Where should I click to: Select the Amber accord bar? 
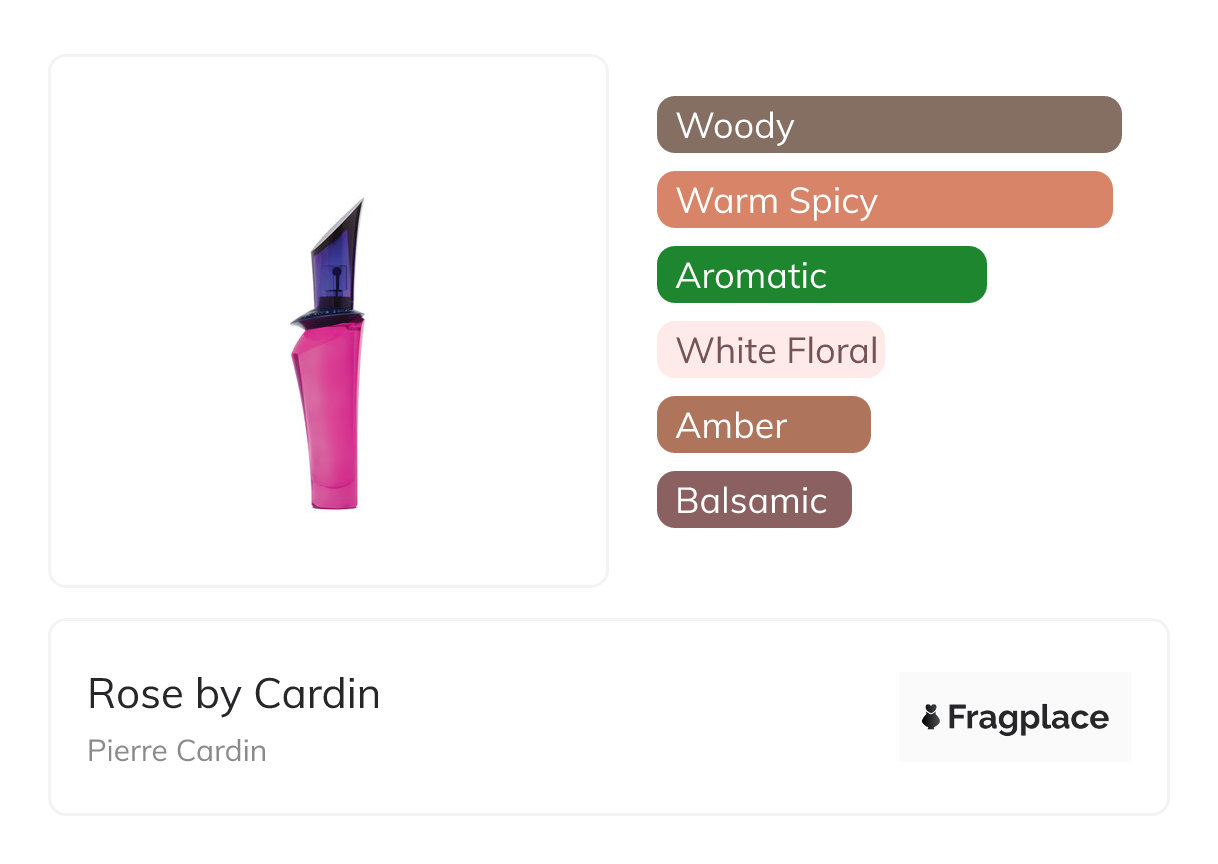763,425
